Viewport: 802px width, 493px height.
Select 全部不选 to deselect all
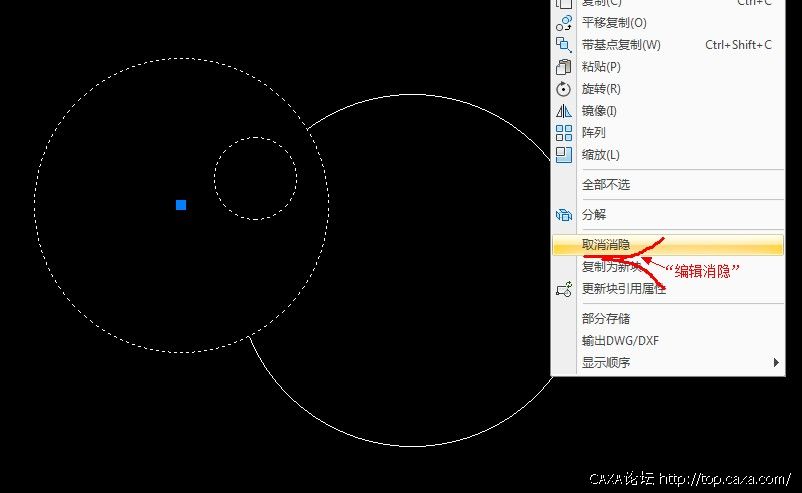[606, 185]
